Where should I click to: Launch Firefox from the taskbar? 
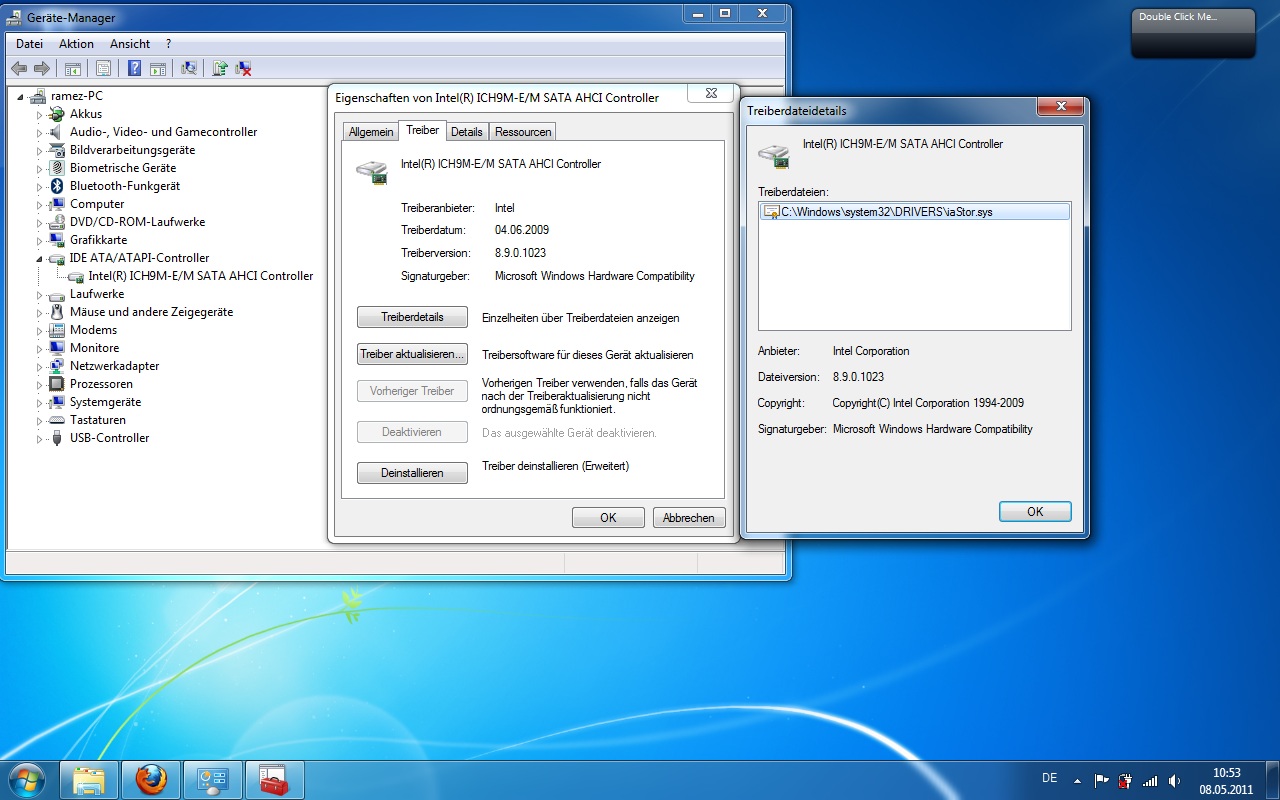pos(151,779)
